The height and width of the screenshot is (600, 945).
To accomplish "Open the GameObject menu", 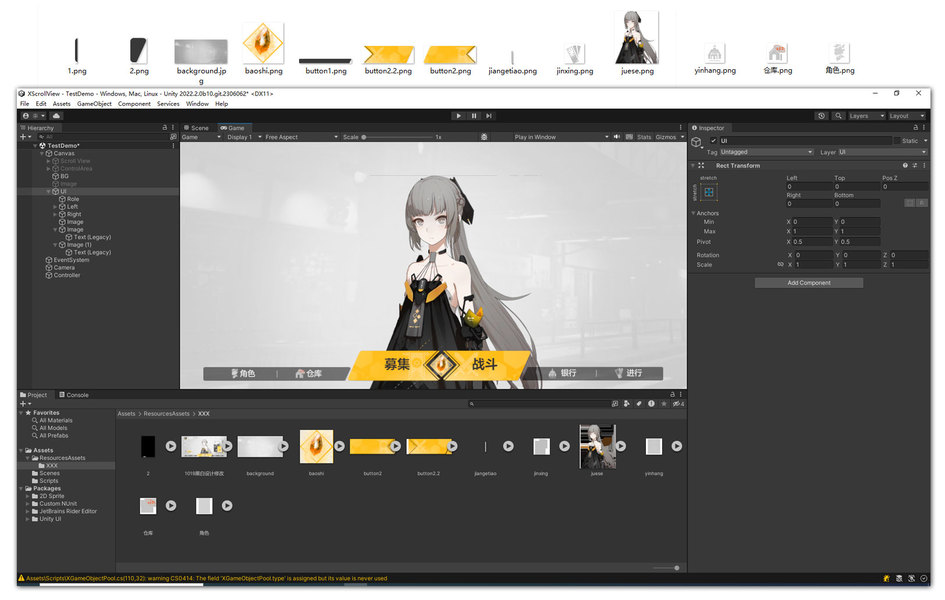I will (94, 104).
